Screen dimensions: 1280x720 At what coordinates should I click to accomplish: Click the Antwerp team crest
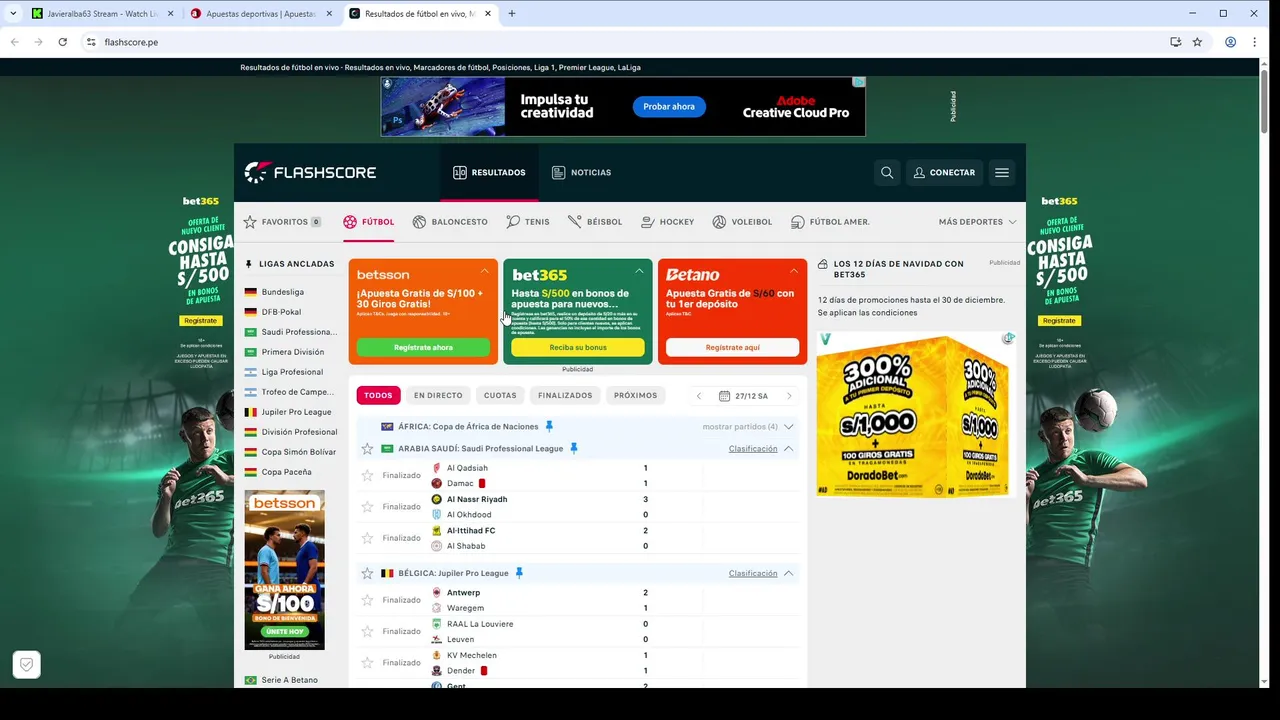[x=436, y=593]
